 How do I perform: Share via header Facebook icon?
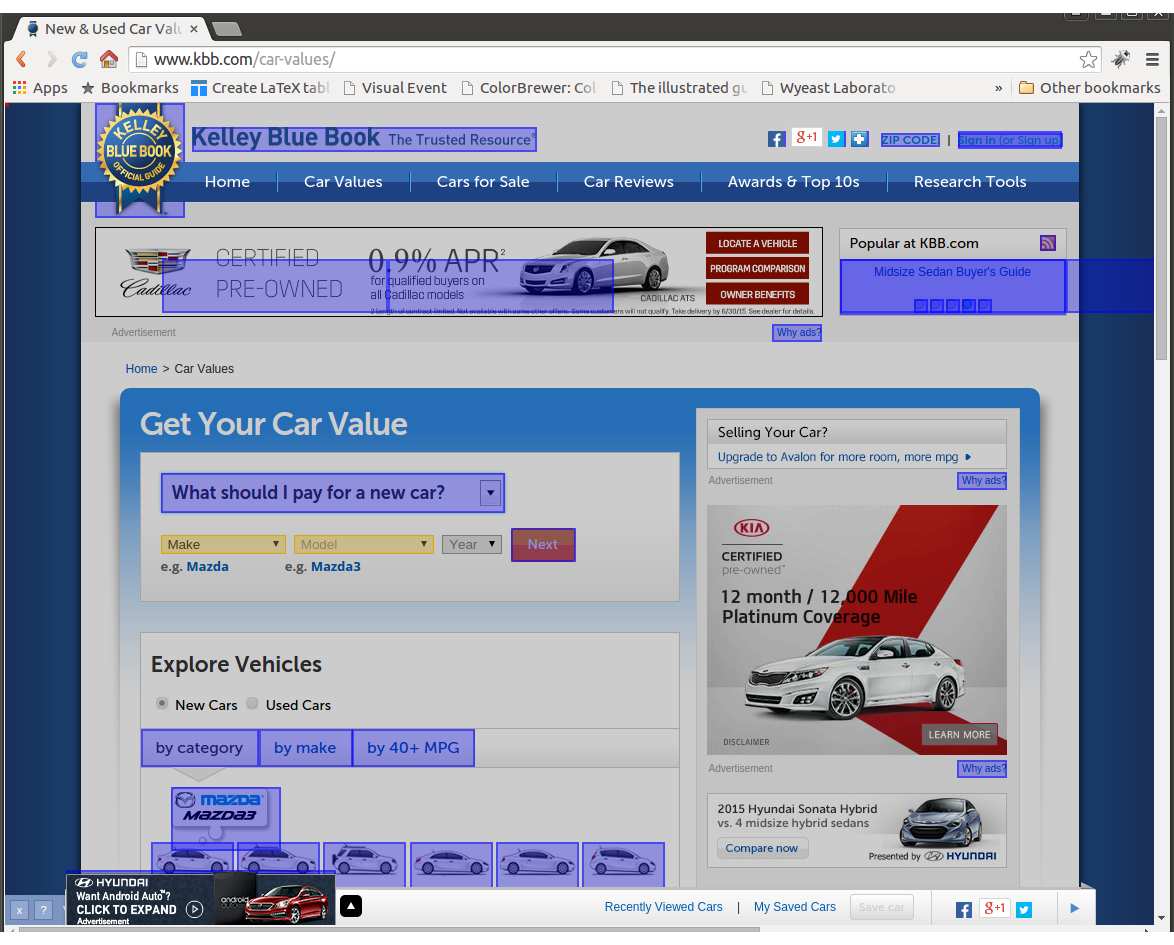tap(776, 139)
